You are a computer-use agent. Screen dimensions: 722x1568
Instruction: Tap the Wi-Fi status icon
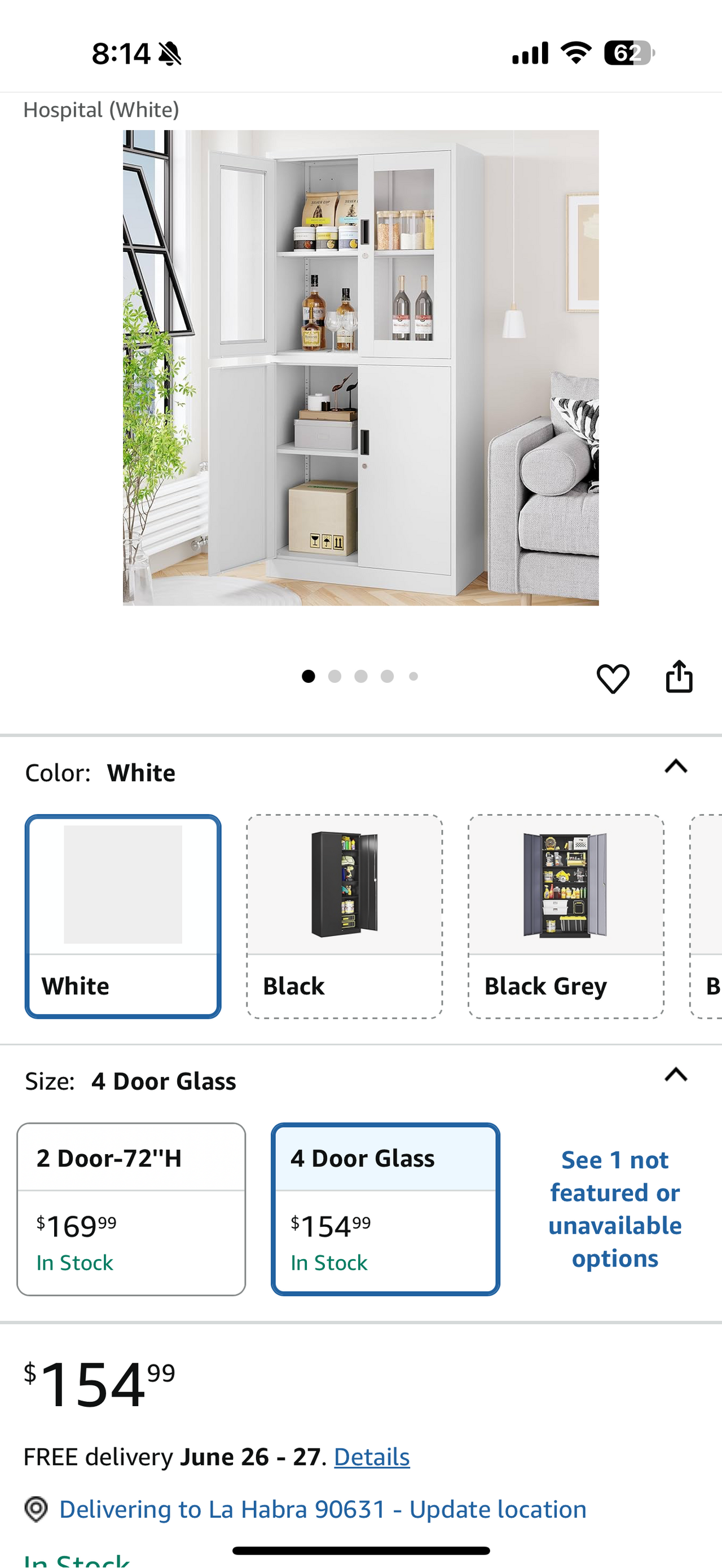576,53
